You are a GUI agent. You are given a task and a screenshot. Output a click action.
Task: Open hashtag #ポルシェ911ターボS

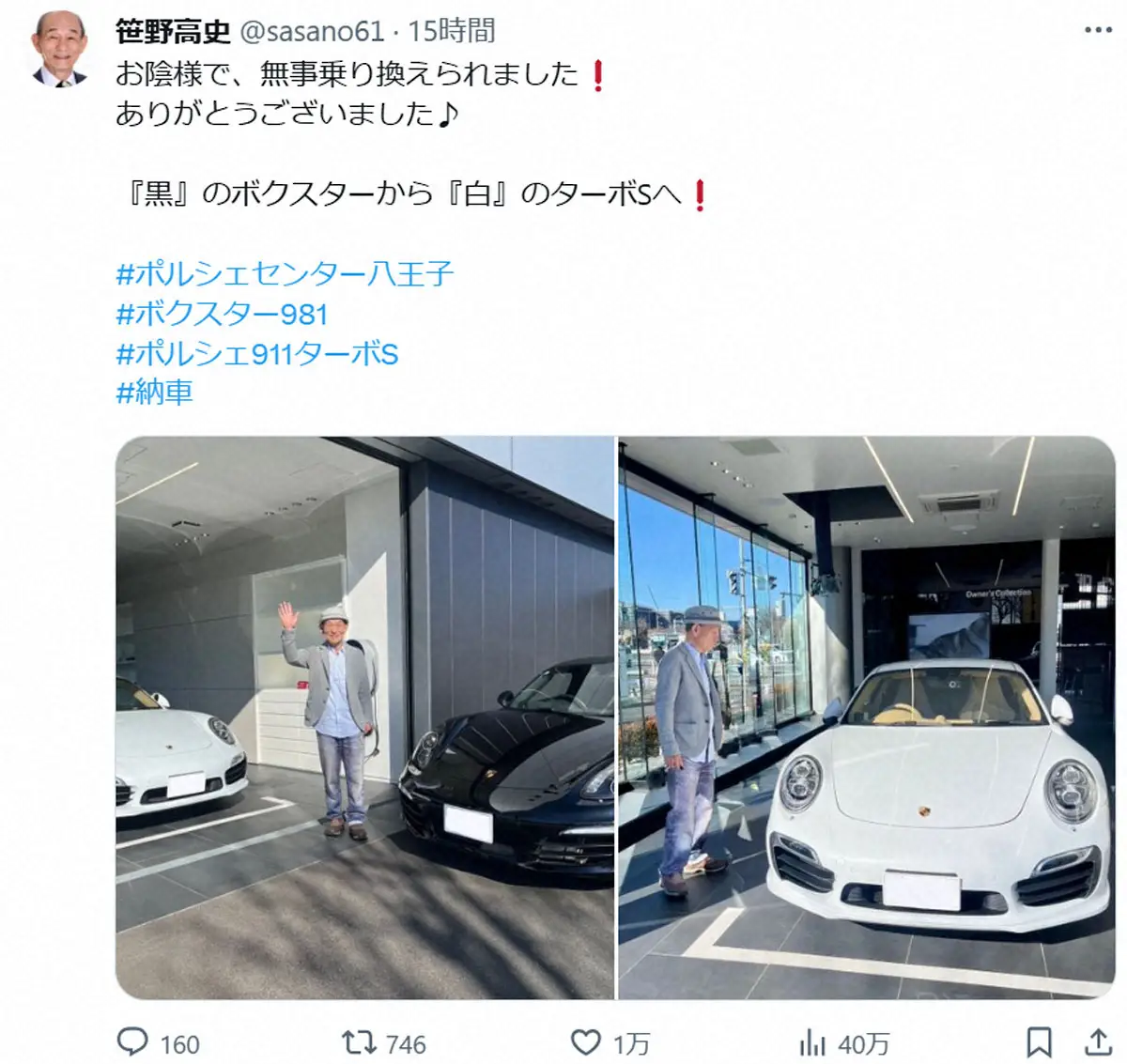tap(257, 354)
